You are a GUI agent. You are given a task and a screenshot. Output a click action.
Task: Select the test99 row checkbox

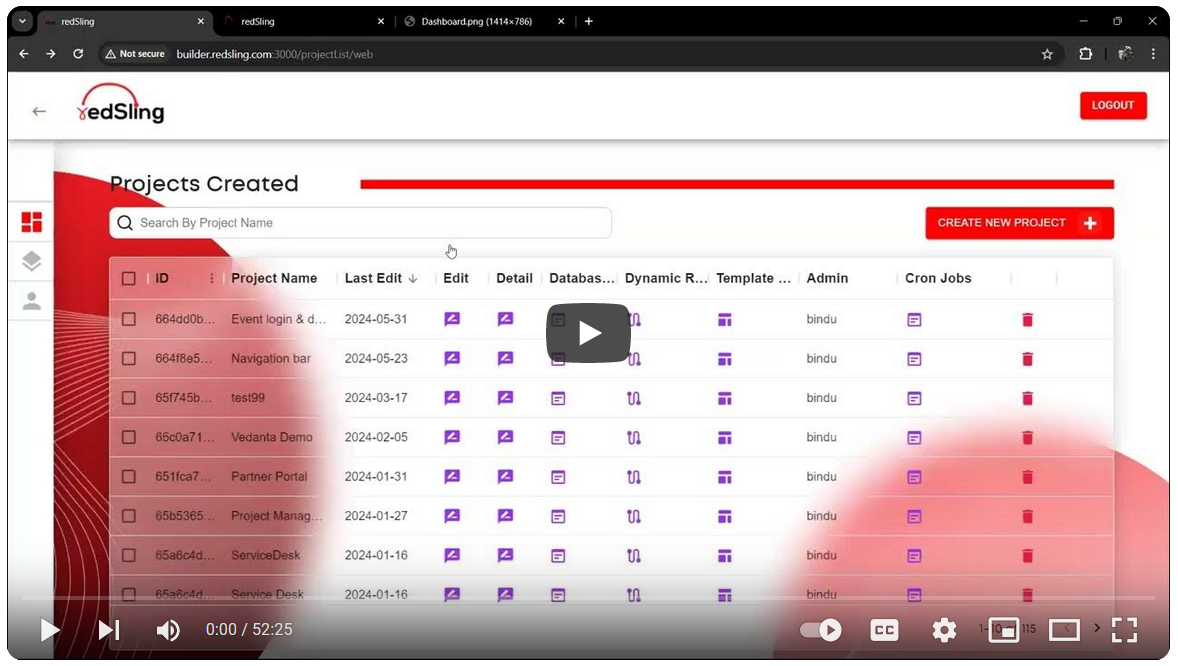[x=128, y=398]
